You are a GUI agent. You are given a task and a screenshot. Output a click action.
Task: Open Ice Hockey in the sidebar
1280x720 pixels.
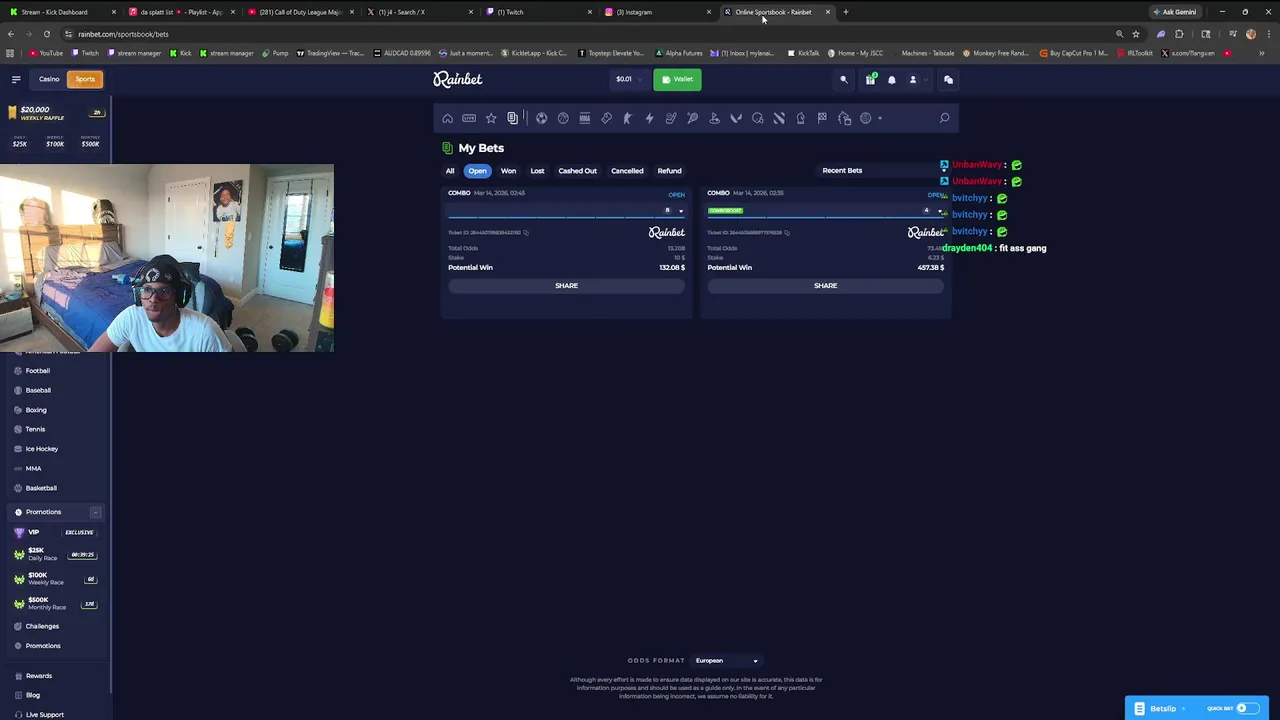tap(42, 449)
